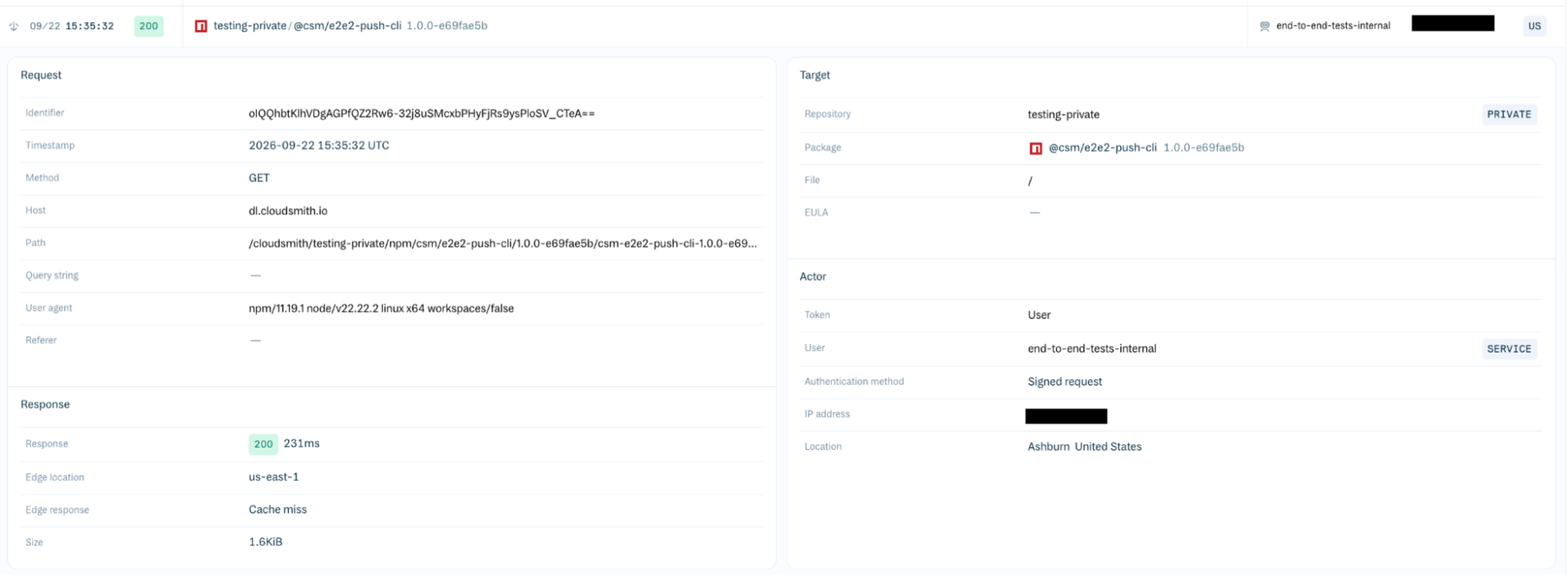The height and width of the screenshot is (576, 1568).
Task: Open @csm/e2e2-push-cli in the Package field
Action: coord(1102,148)
